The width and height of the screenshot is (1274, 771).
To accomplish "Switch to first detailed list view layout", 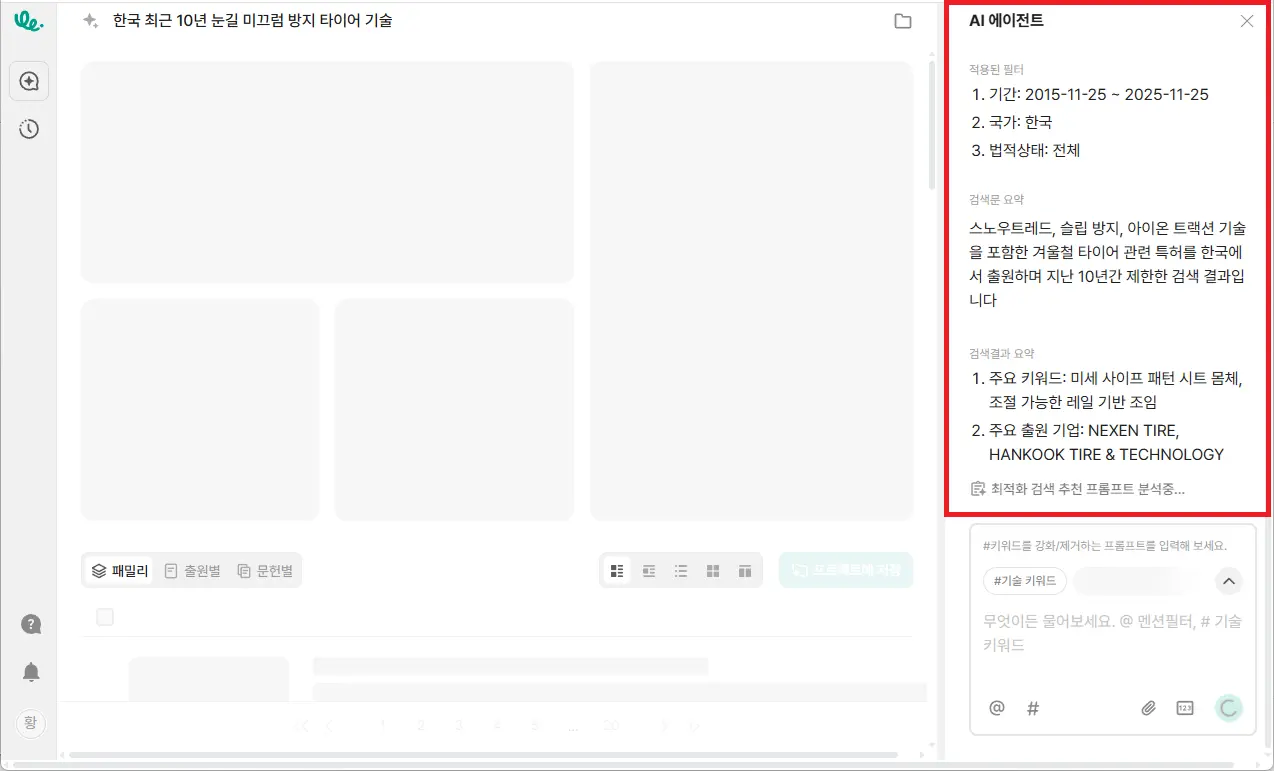I will tap(617, 571).
